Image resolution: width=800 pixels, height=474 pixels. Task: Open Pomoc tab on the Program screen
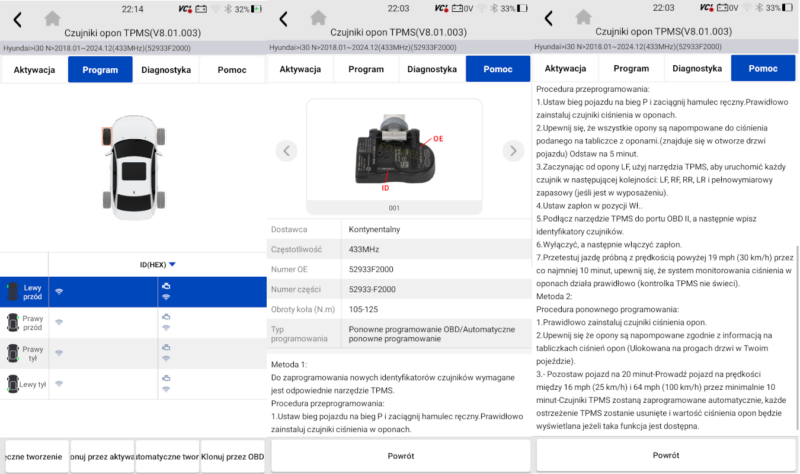coord(232,70)
